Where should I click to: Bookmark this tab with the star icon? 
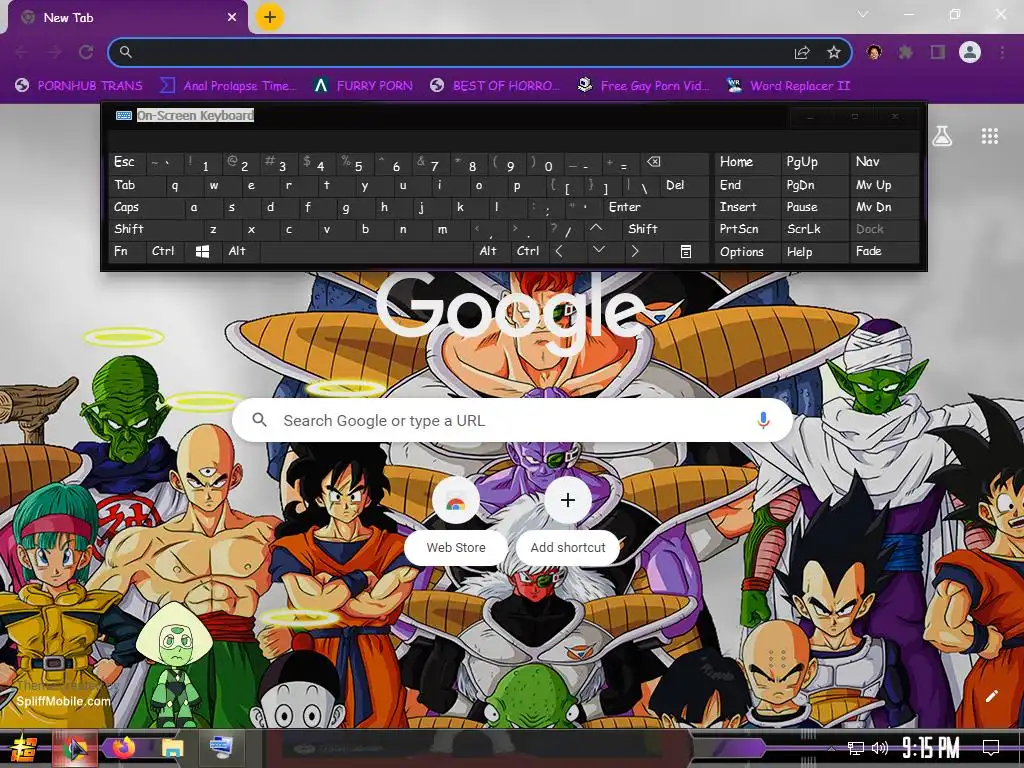[833, 52]
